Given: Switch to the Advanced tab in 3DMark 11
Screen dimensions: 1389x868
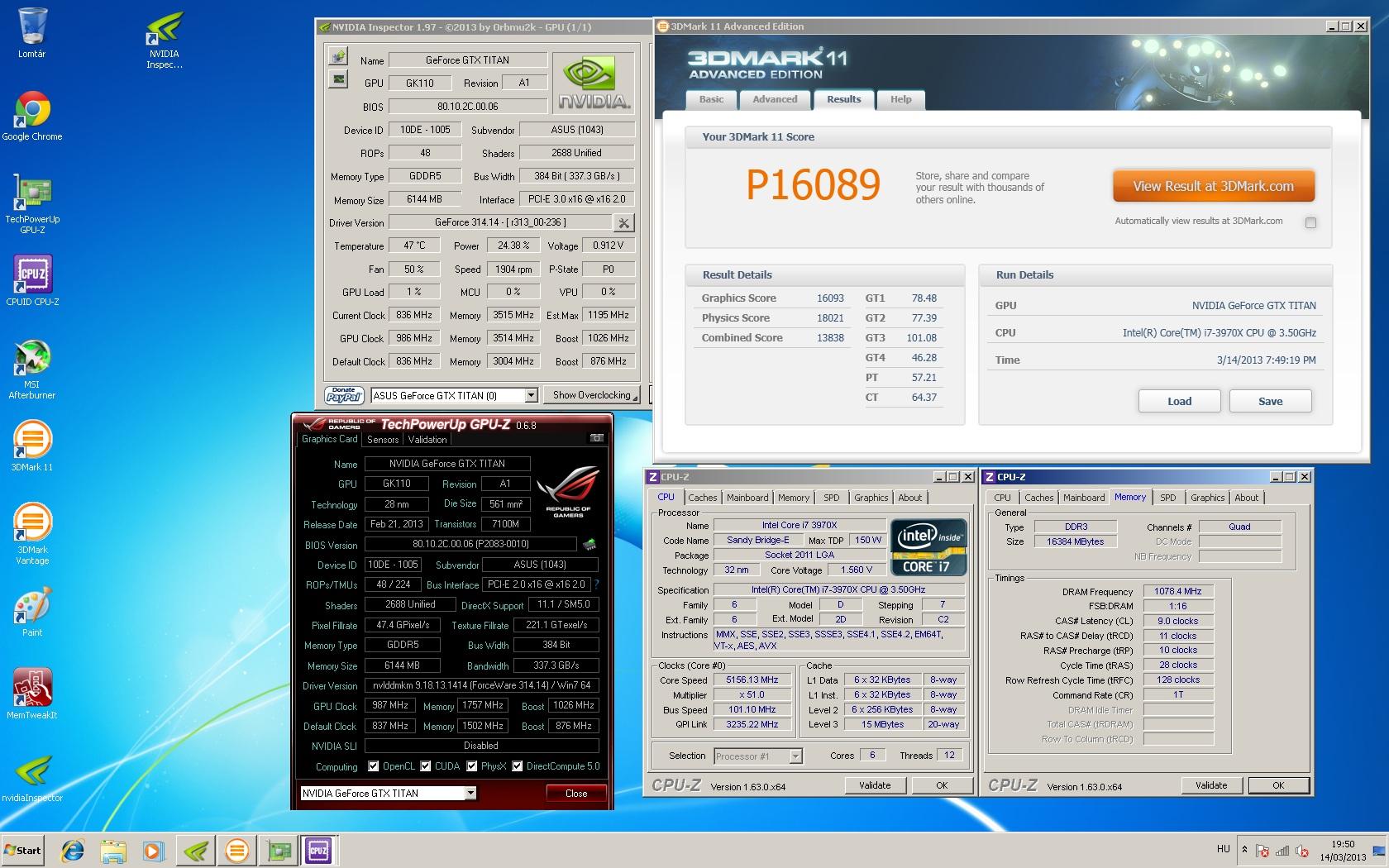Looking at the screenshot, I should tap(775, 99).
